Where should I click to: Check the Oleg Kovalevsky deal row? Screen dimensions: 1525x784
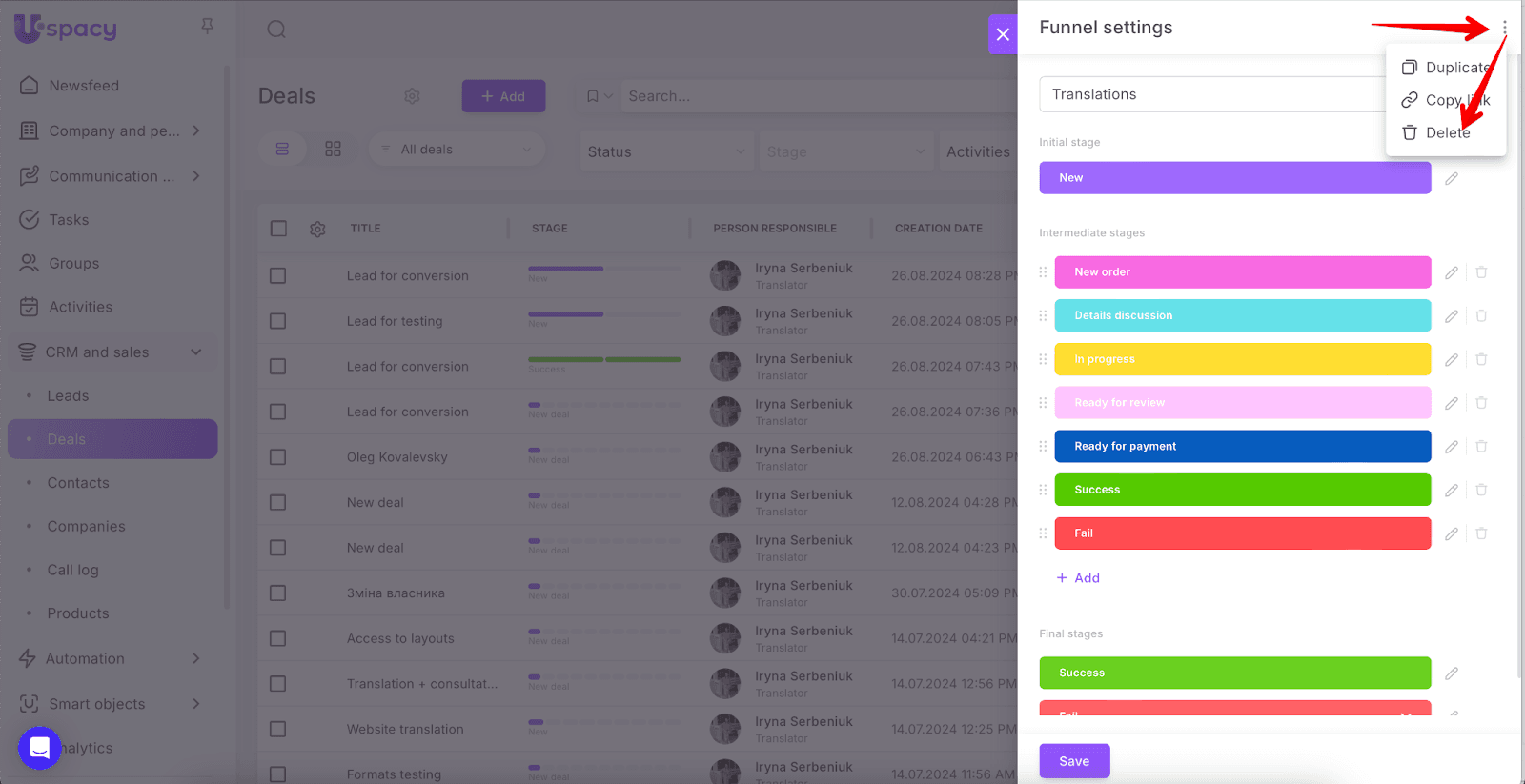[278, 457]
